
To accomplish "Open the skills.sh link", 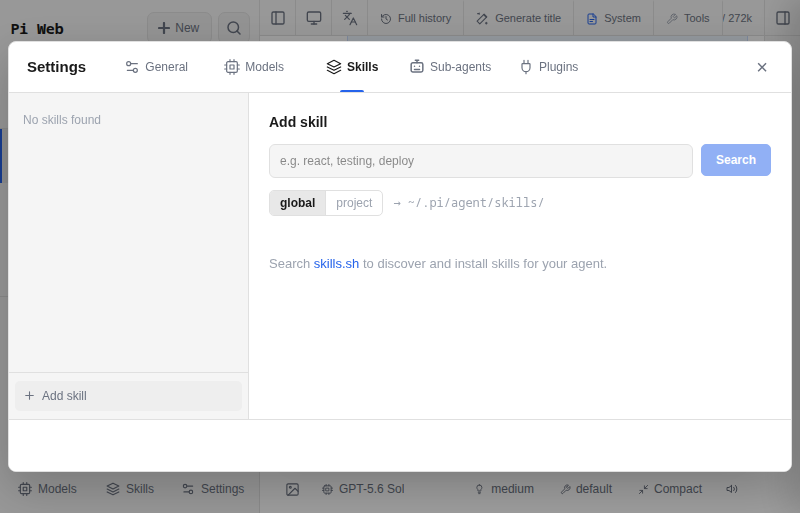I will pyautogui.click(x=336, y=264).
